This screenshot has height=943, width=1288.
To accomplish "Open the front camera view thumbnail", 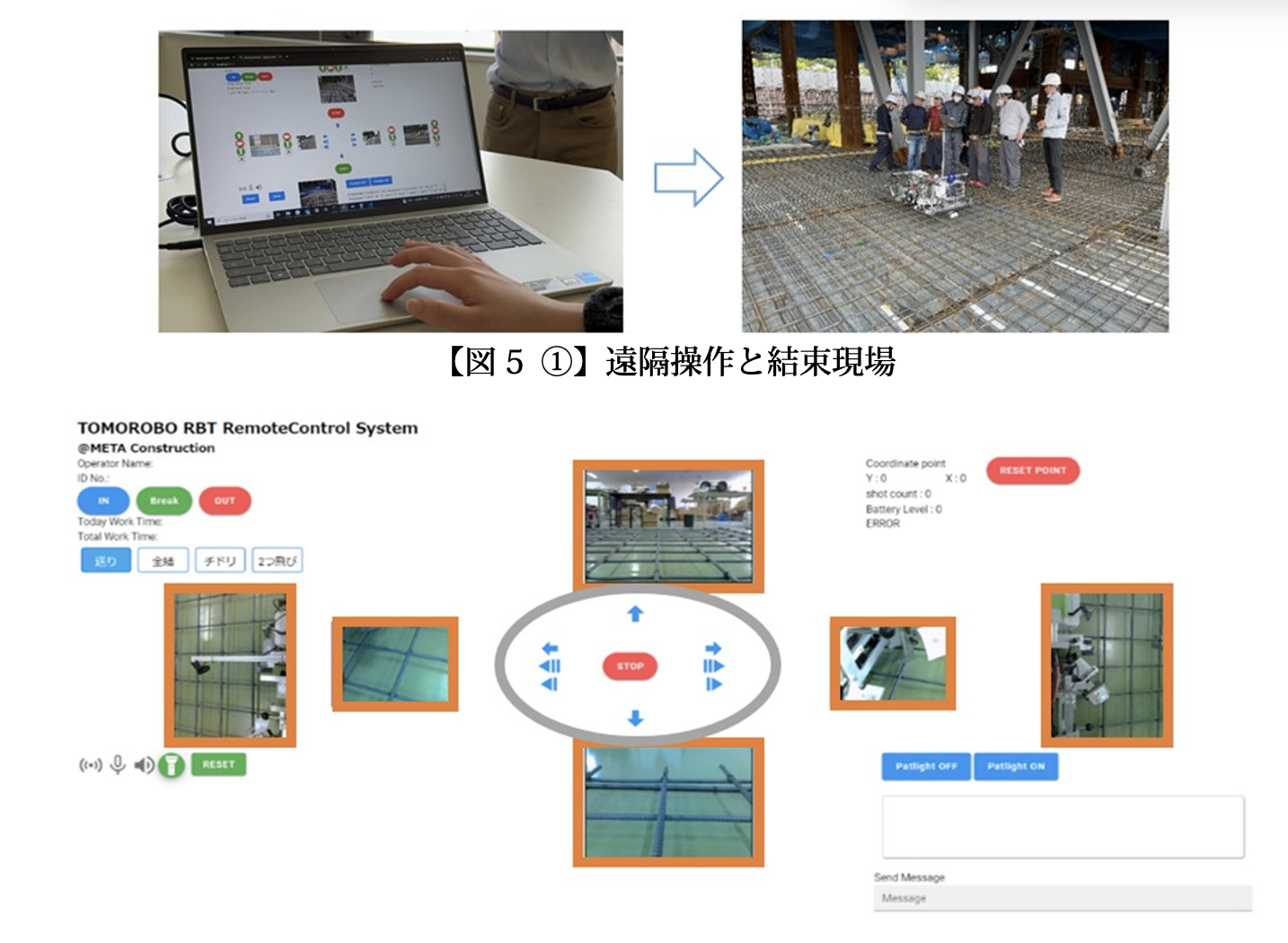I will tap(668, 526).
